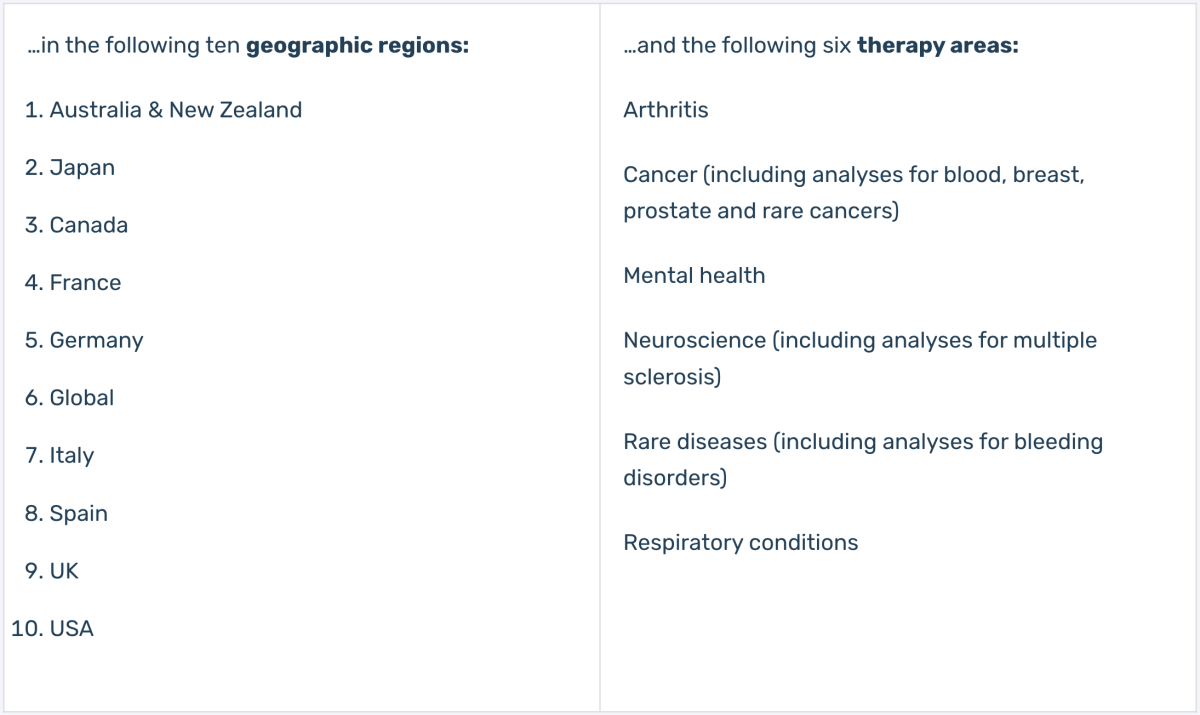Select France from the geographic regions

73,283
